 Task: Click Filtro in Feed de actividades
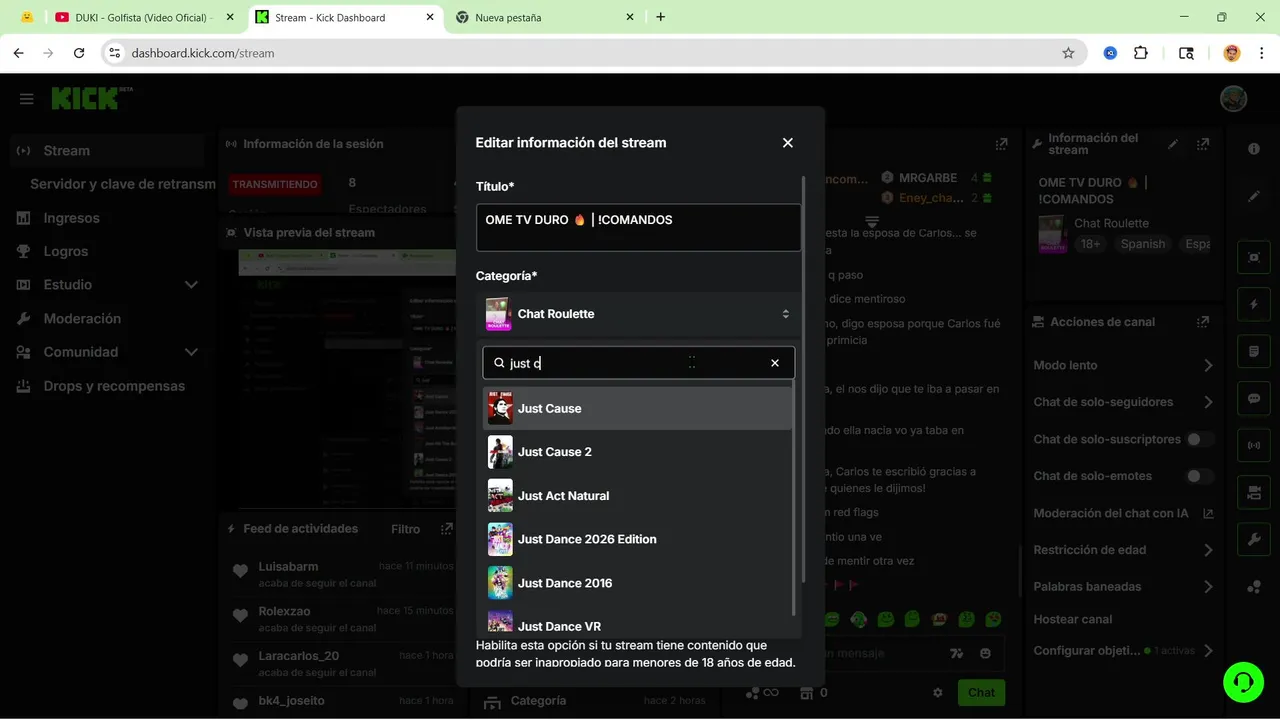[405, 529]
